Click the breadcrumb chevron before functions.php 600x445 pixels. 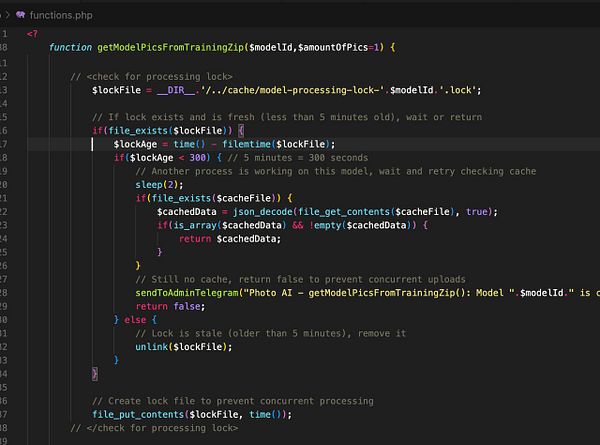pos(7,15)
